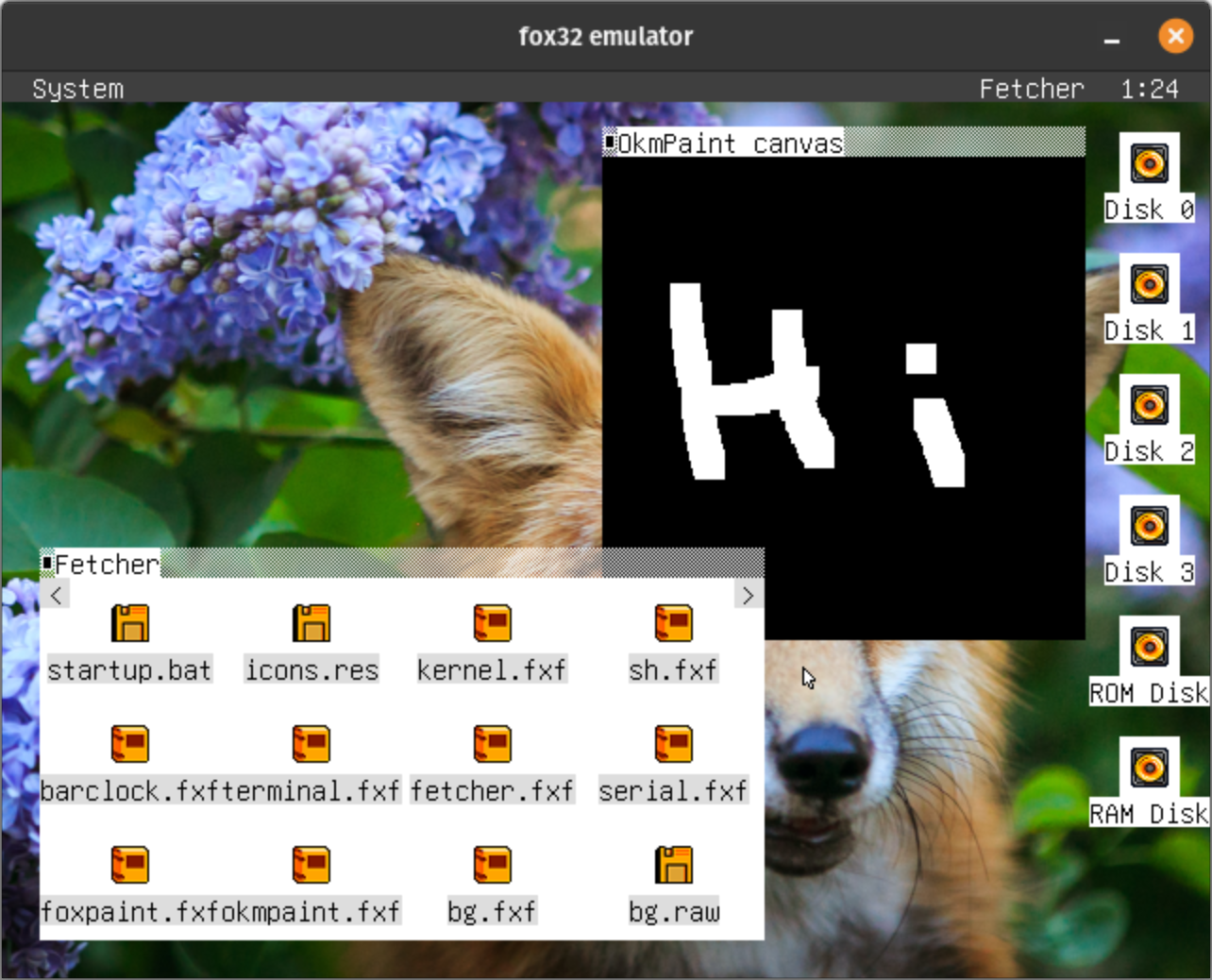Select the RAM Disk label text
This screenshot has width=1212, height=980.
1150,813
